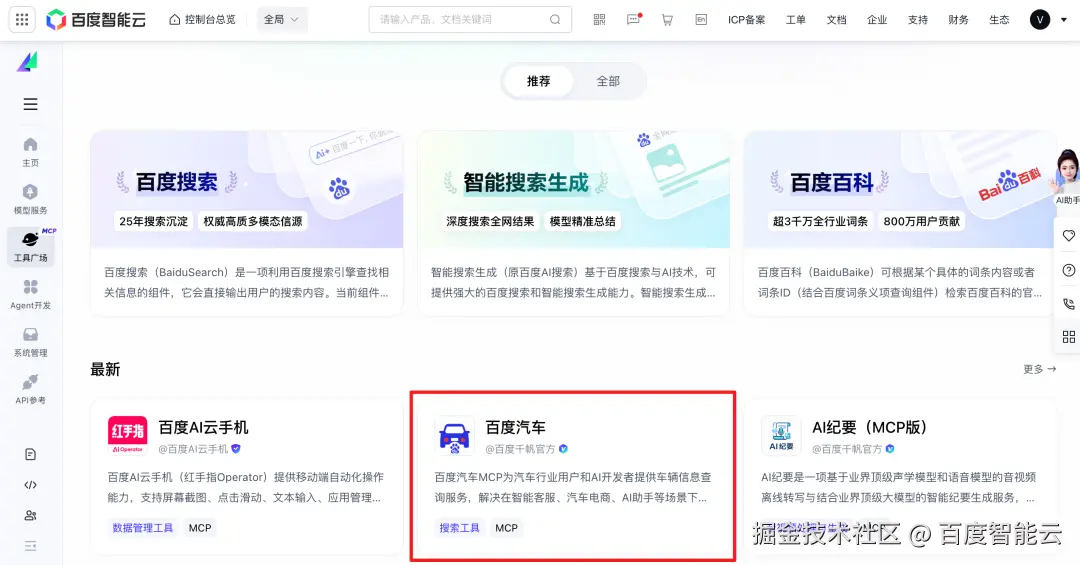Click the heart favorite icon on right
The image size is (1080, 565).
point(1068,235)
